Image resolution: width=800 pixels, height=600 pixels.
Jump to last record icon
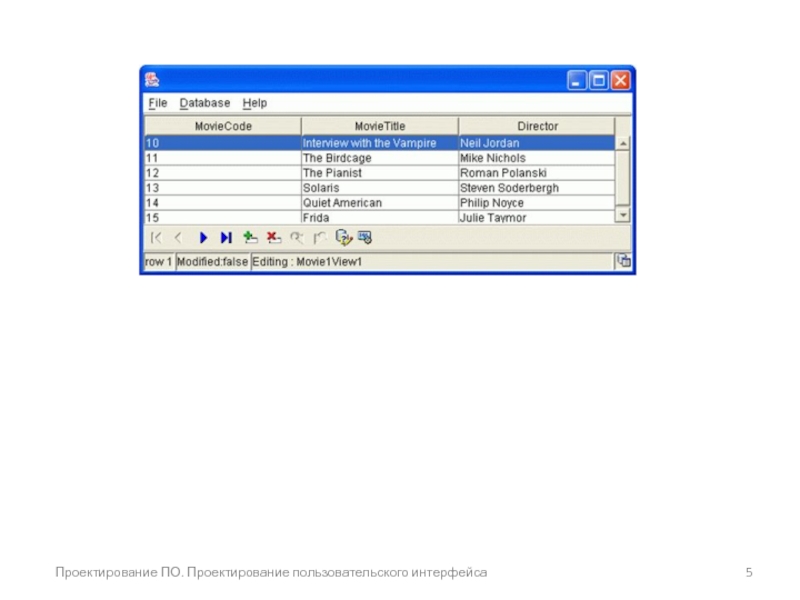(x=226, y=238)
